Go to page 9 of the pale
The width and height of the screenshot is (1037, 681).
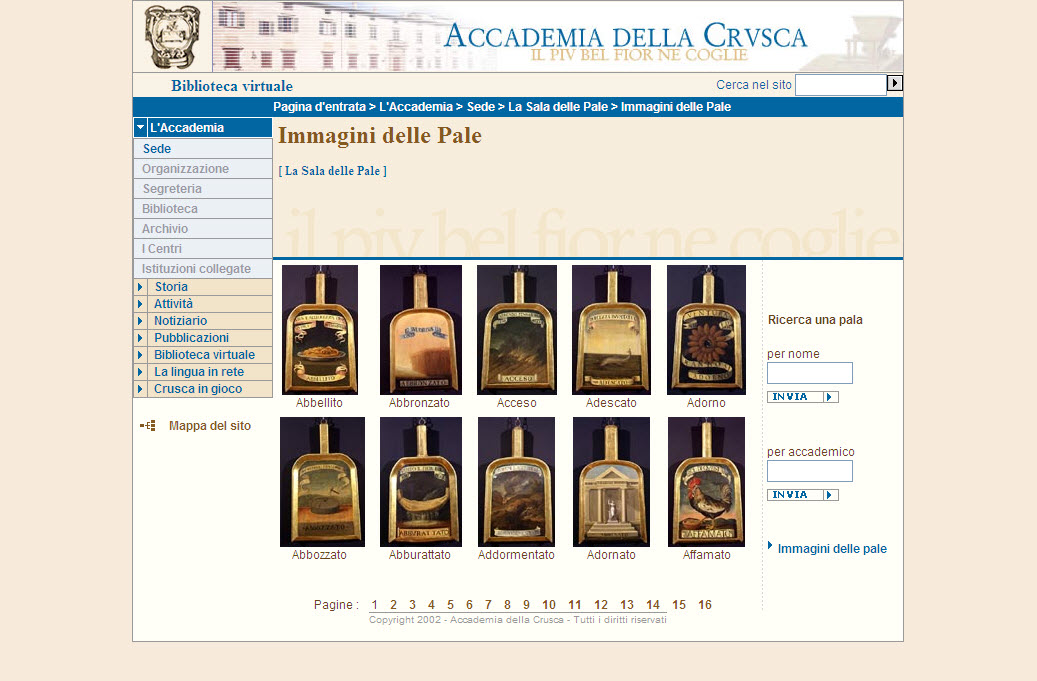click(526, 605)
